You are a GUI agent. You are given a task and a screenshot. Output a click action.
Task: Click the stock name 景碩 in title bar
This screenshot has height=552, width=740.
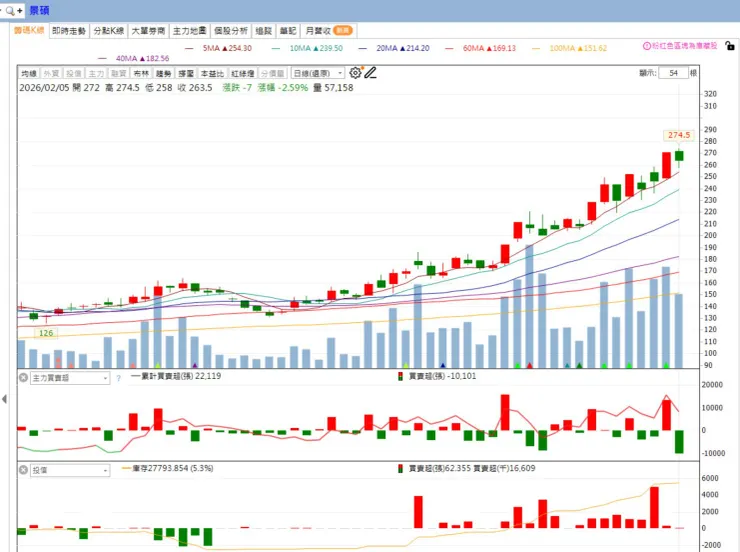pos(39,10)
